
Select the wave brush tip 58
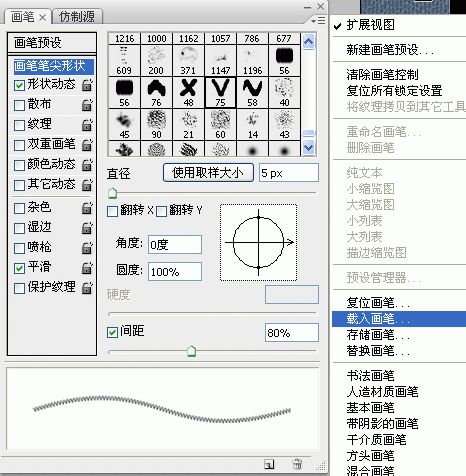click(x=252, y=93)
